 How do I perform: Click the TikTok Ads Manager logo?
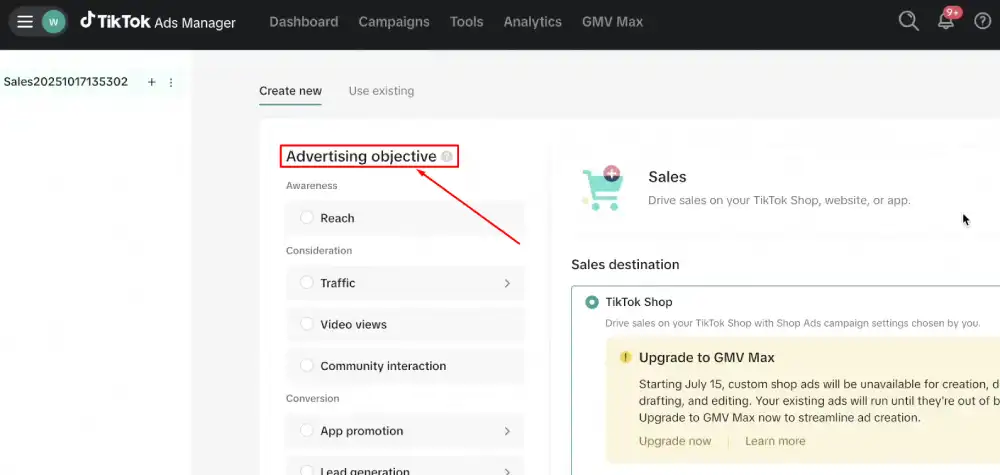pyautogui.click(x=158, y=22)
